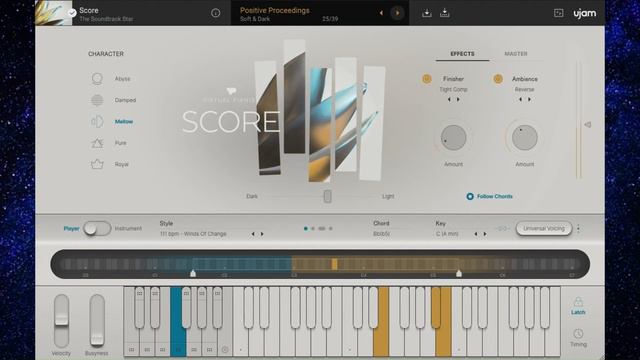Select the next Finisher mode with right arrow
The height and width of the screenshot is (360, 640).
[458, 99]
